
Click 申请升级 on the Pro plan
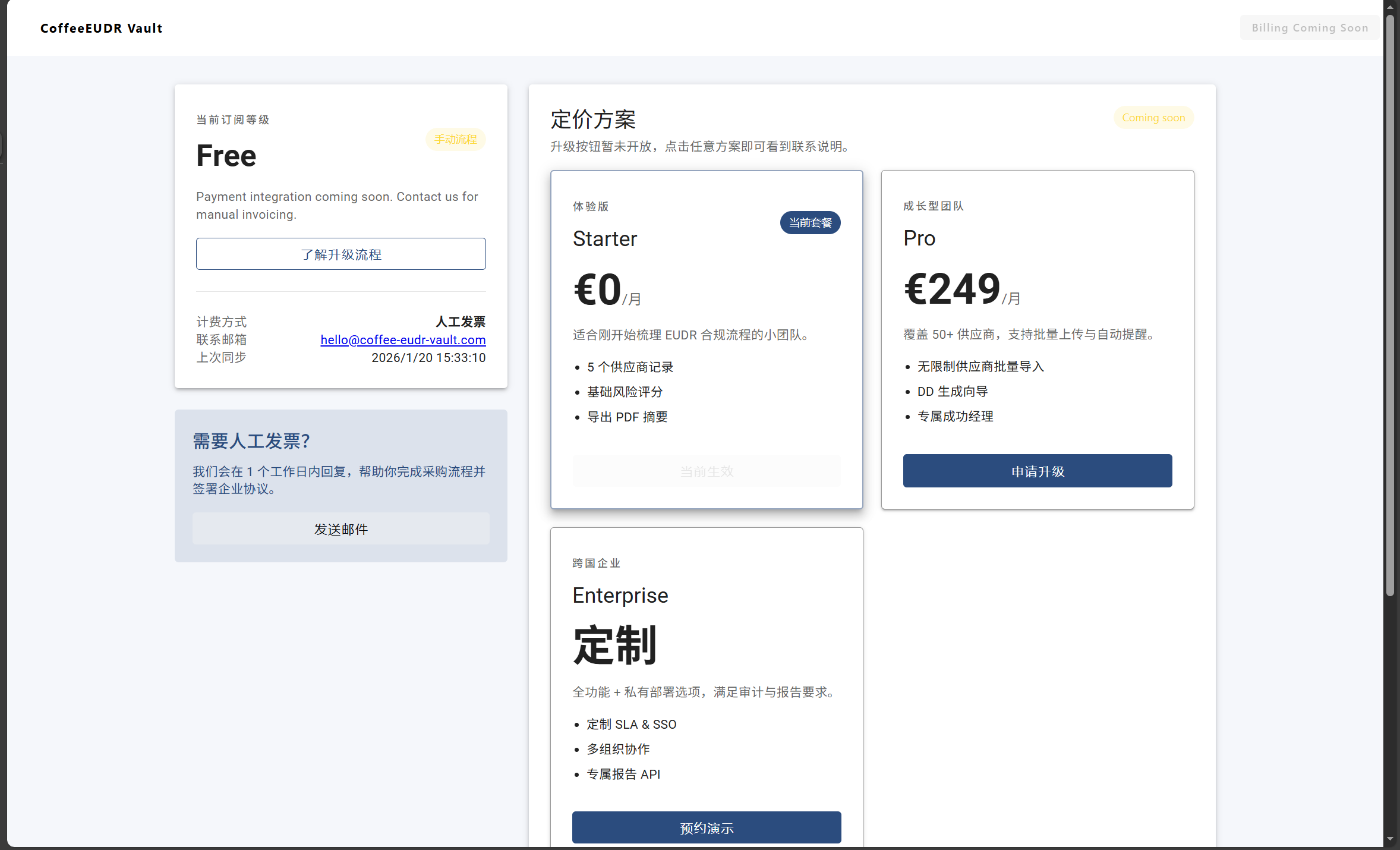point(1037,471)
